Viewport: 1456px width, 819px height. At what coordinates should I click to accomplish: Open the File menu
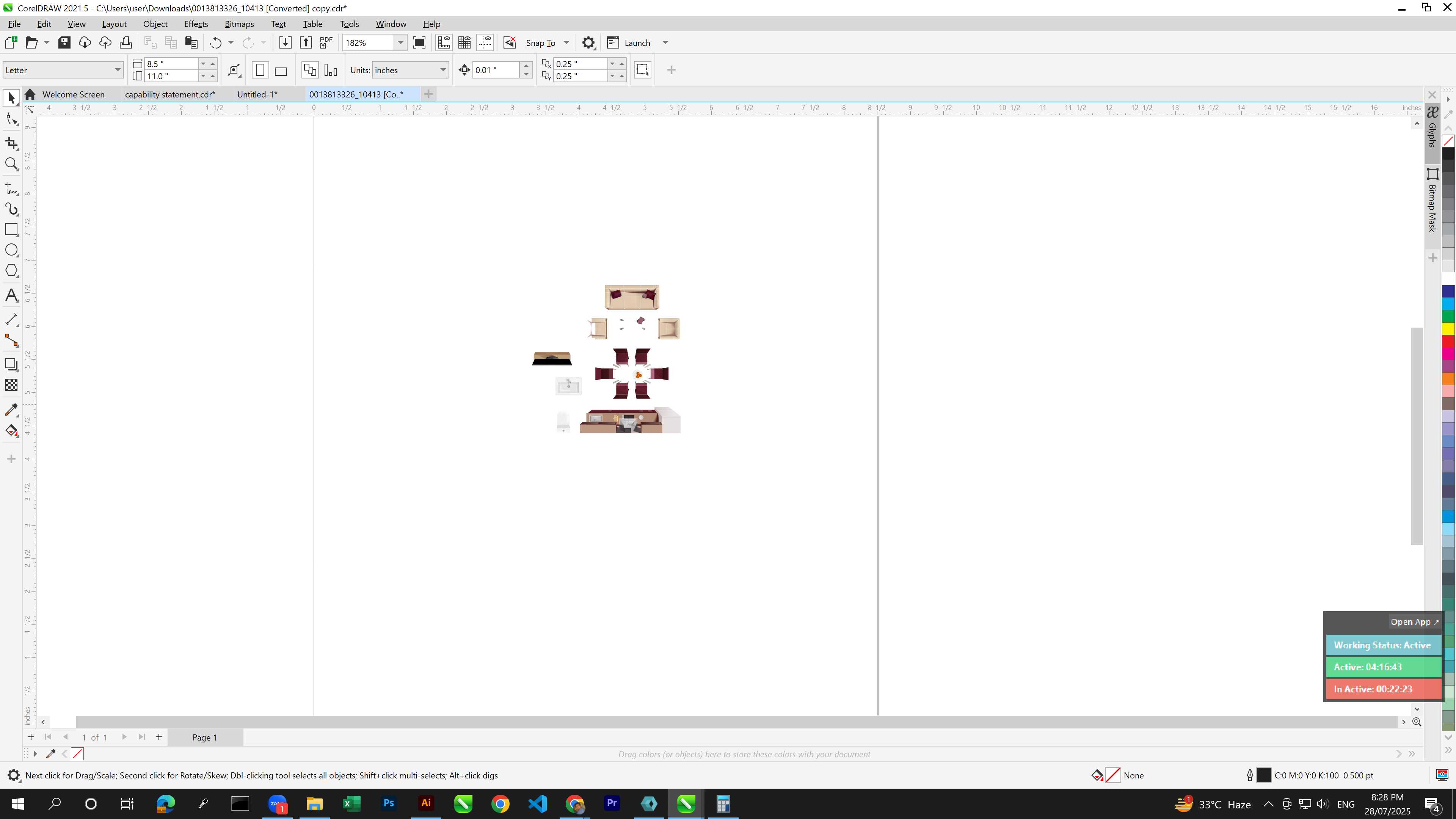pos(14,24)
